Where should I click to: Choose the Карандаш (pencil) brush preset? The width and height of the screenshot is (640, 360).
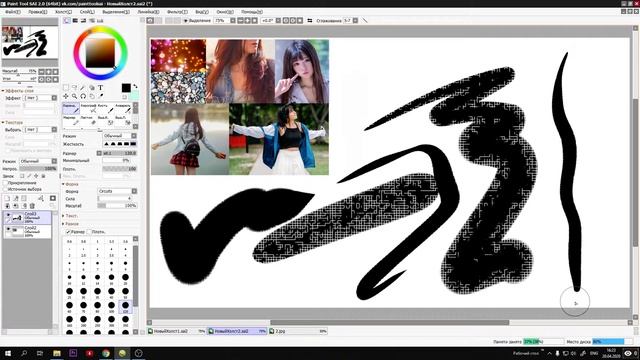71,108
